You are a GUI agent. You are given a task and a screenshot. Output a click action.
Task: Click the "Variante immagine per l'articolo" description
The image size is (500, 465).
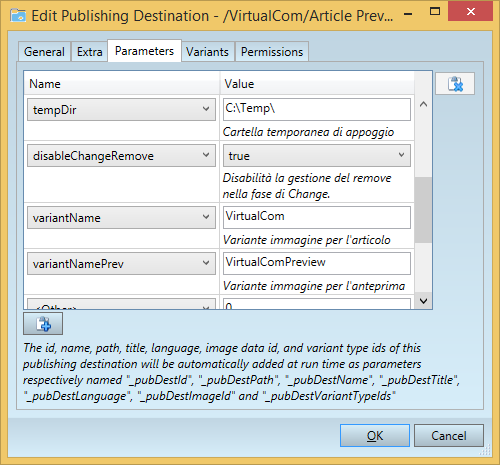coord(306,240)
